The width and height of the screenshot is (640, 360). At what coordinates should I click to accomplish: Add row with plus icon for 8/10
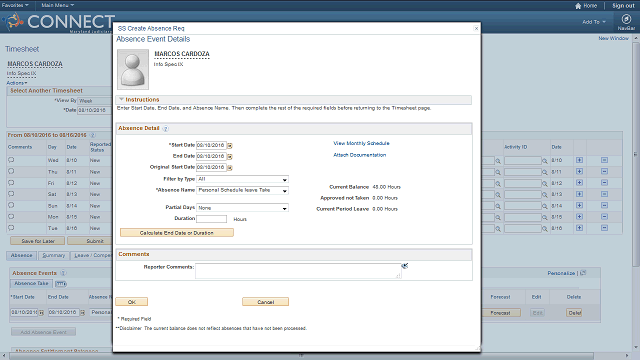coord(579,160)
